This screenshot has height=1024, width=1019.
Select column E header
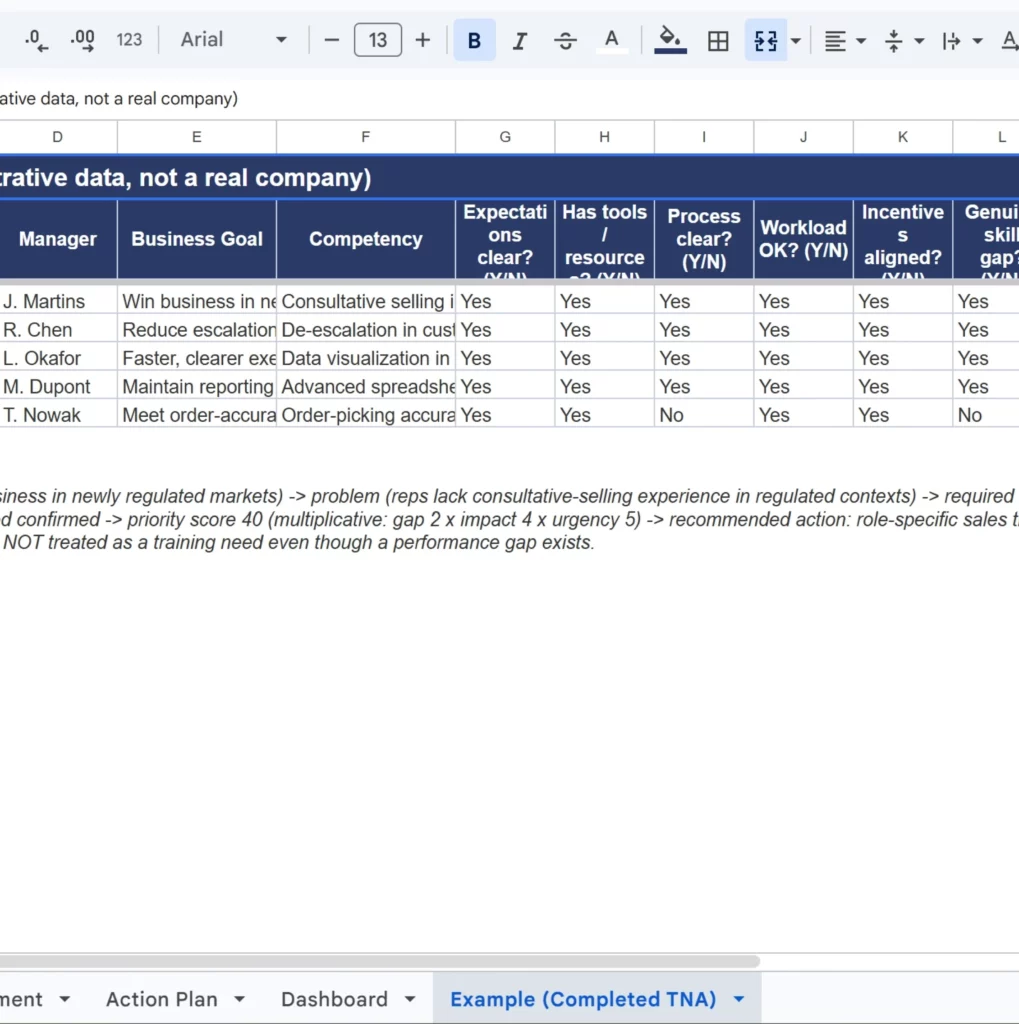coord(197,137)
